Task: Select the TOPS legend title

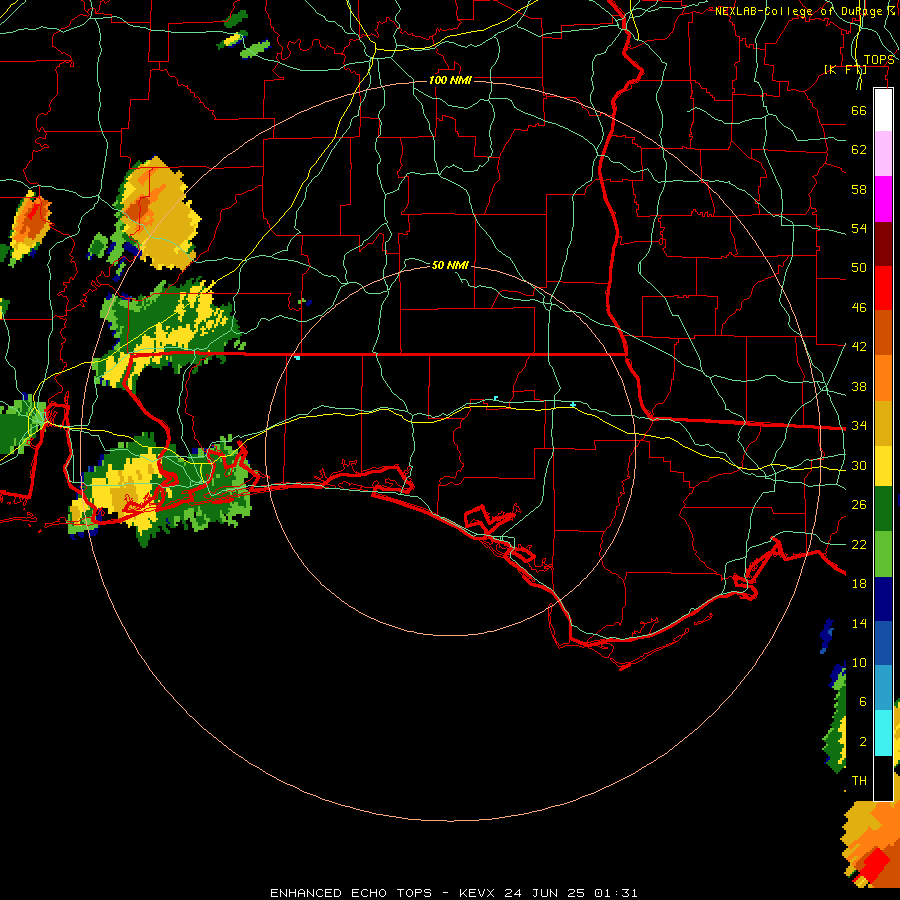Action: click(879, 60)
